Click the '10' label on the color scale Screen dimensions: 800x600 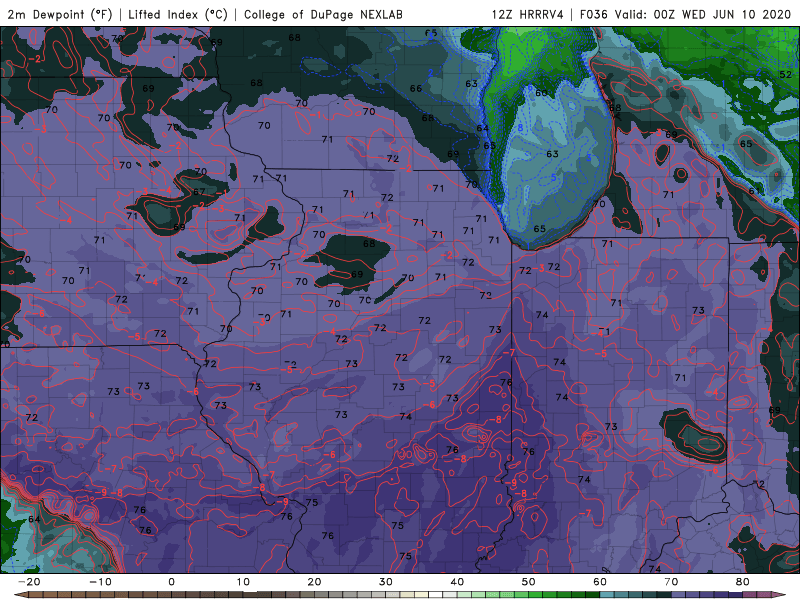tap(243, 582)
